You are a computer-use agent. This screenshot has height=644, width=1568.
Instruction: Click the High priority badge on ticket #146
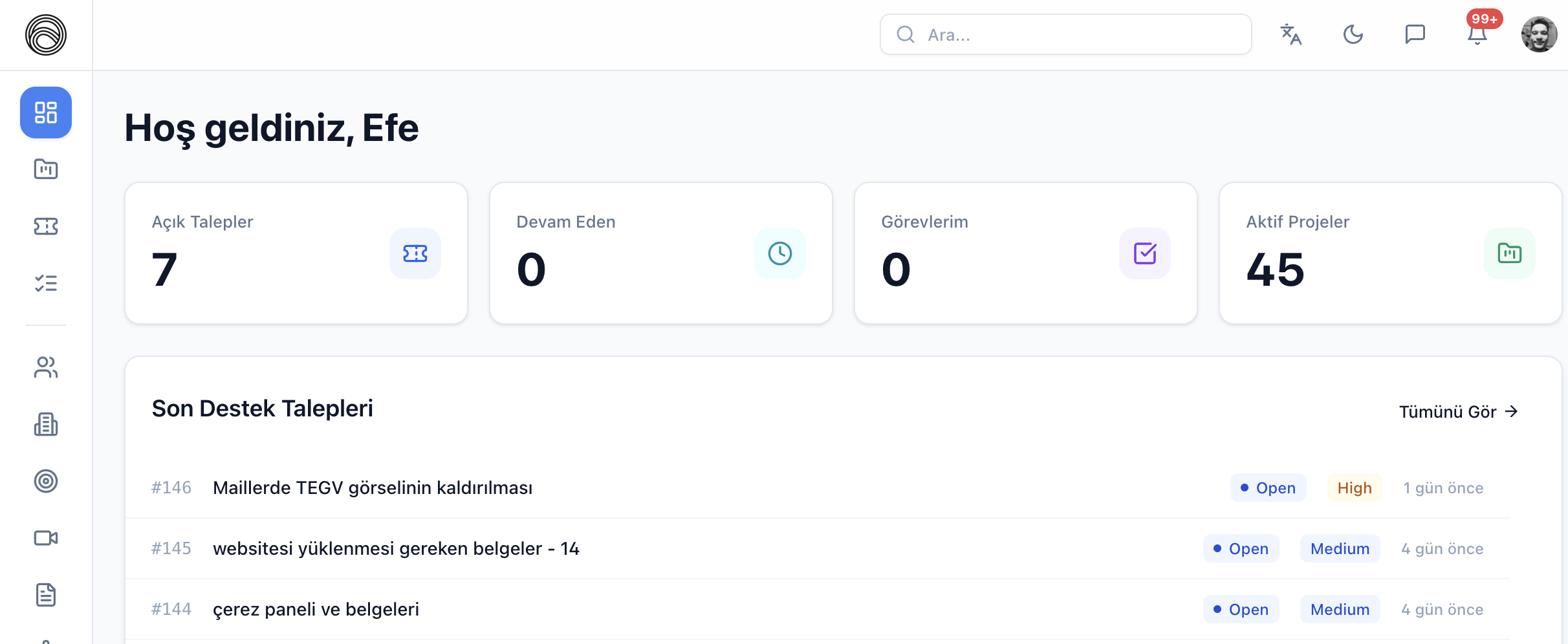(1355, 488)
